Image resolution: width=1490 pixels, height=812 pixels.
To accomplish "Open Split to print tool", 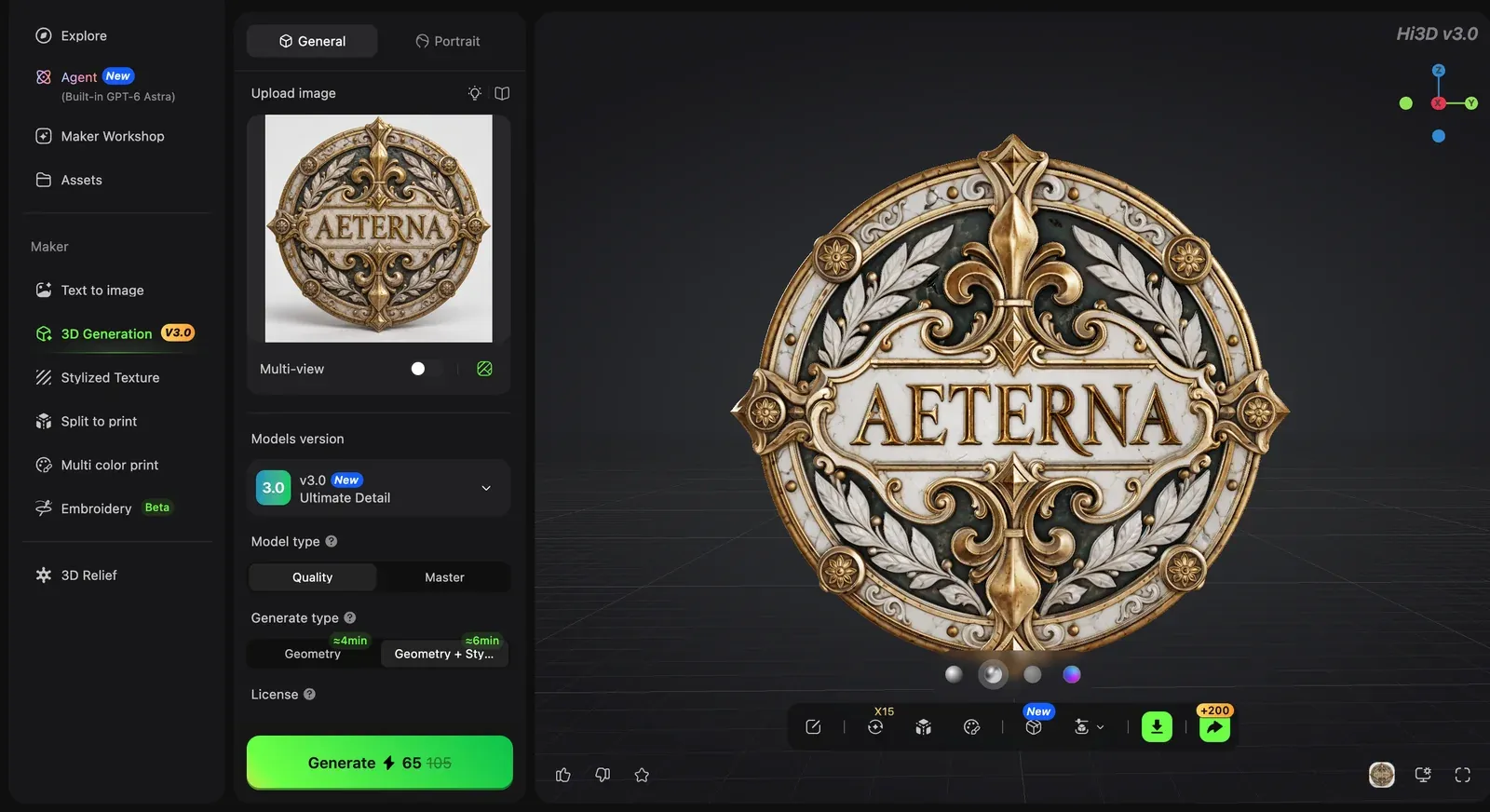I will click(x=86, y=421).
